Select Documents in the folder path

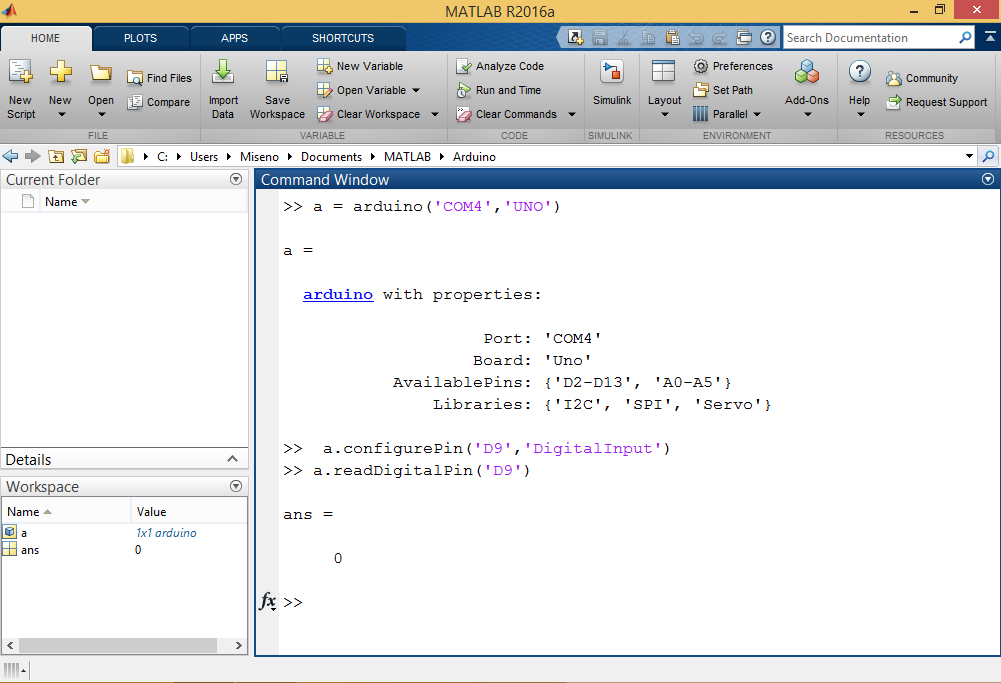[x=331, y=157]
